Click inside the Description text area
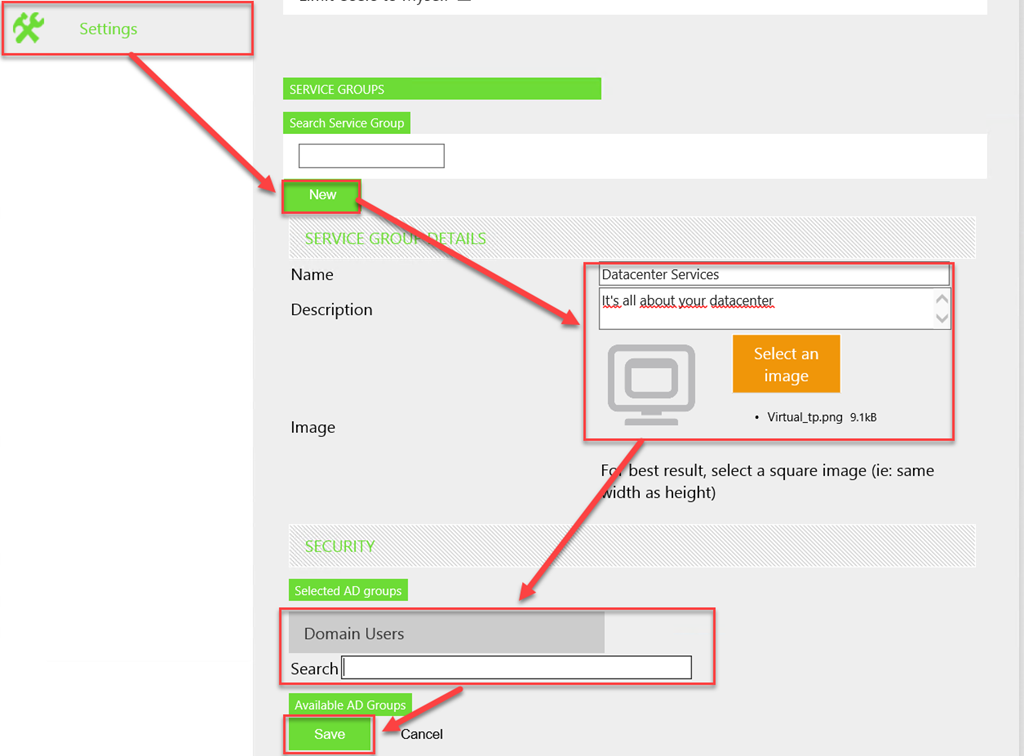 click(x=765, y=308)
